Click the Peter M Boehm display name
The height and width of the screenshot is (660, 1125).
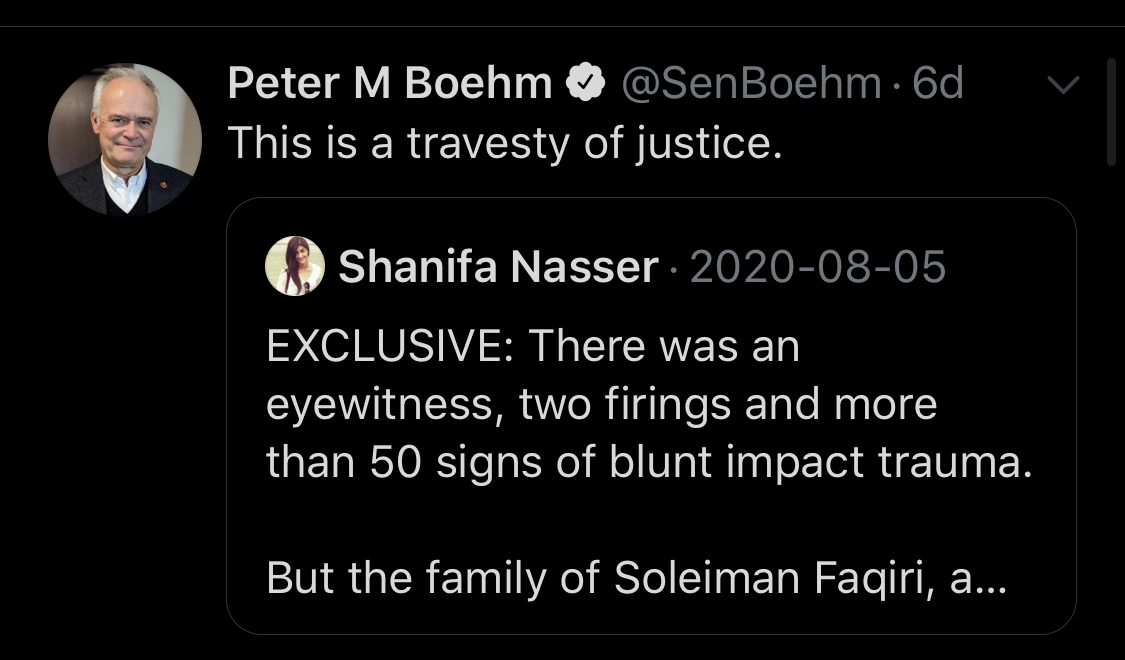[390, 85]
